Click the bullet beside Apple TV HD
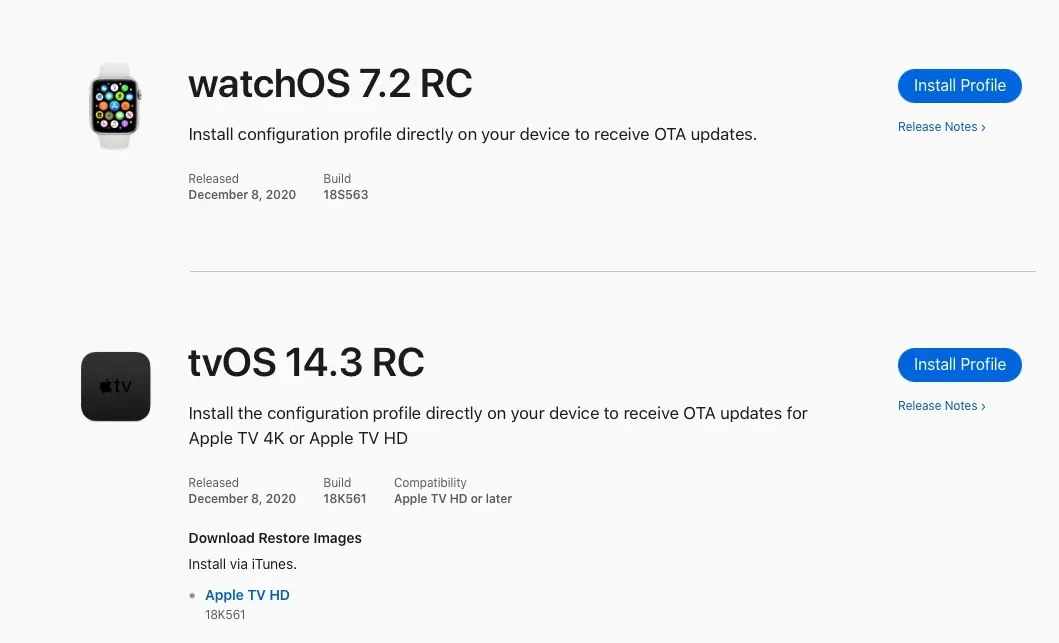 [x=191, y=595]
